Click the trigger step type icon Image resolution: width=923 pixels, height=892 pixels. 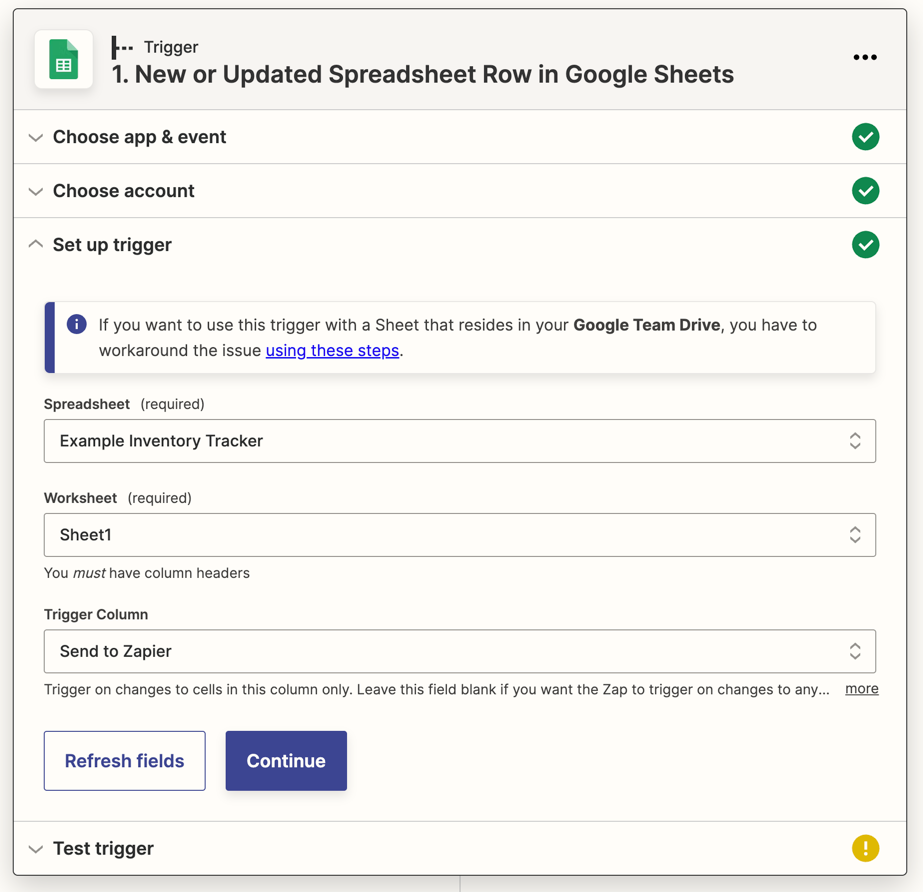122,47
